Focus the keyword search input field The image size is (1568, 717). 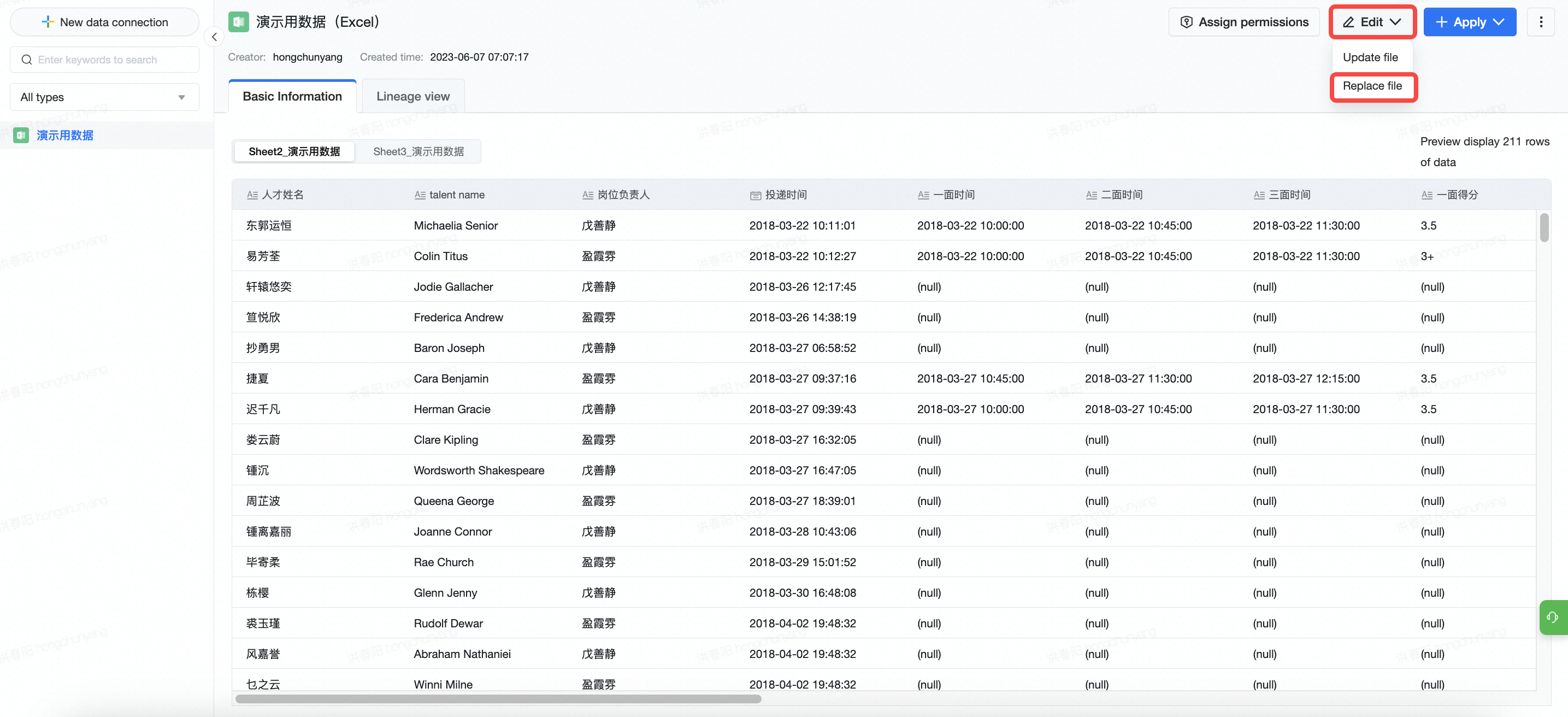[x=105, y=60]
